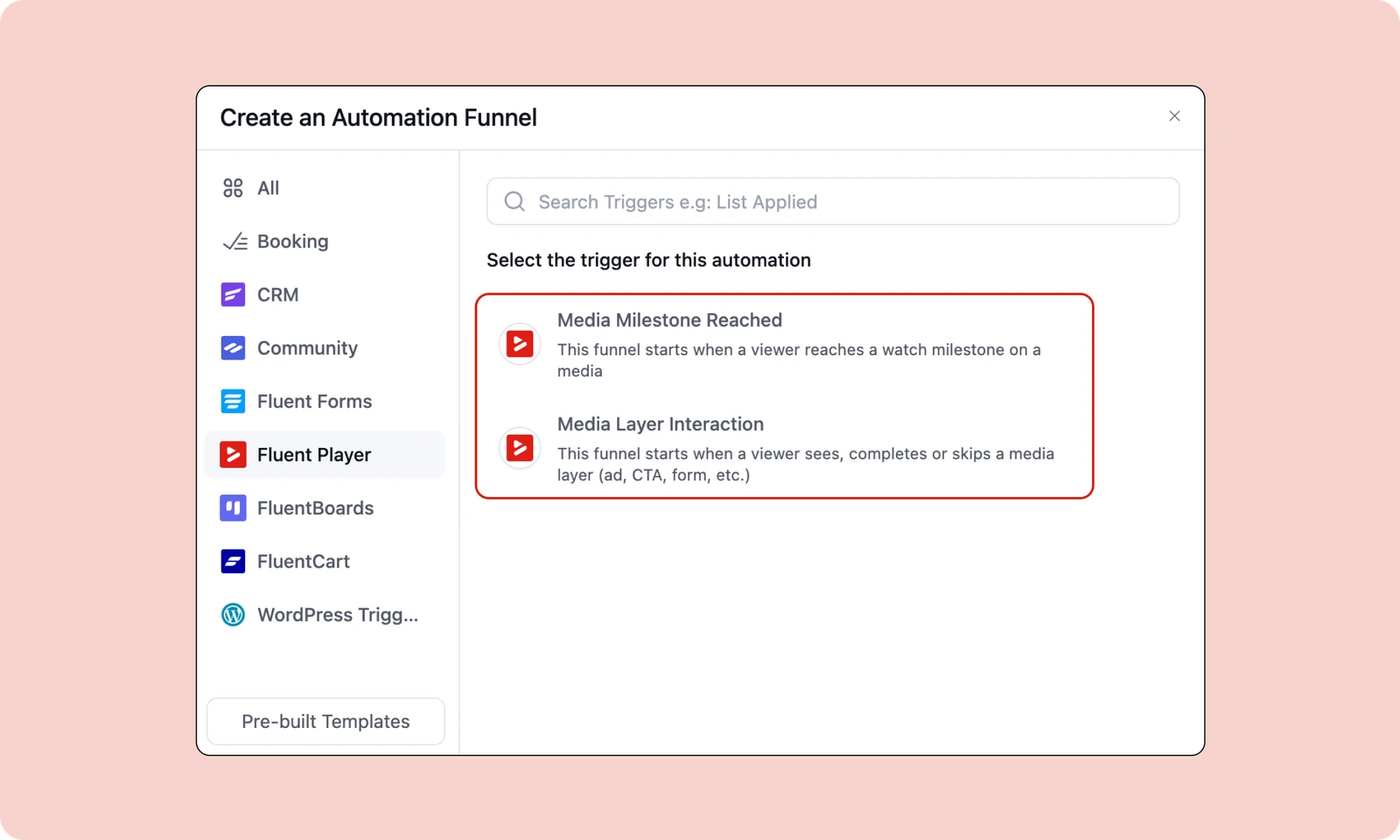
Task: Focus the Search Triggers input field
Action: tap(833, 202)
